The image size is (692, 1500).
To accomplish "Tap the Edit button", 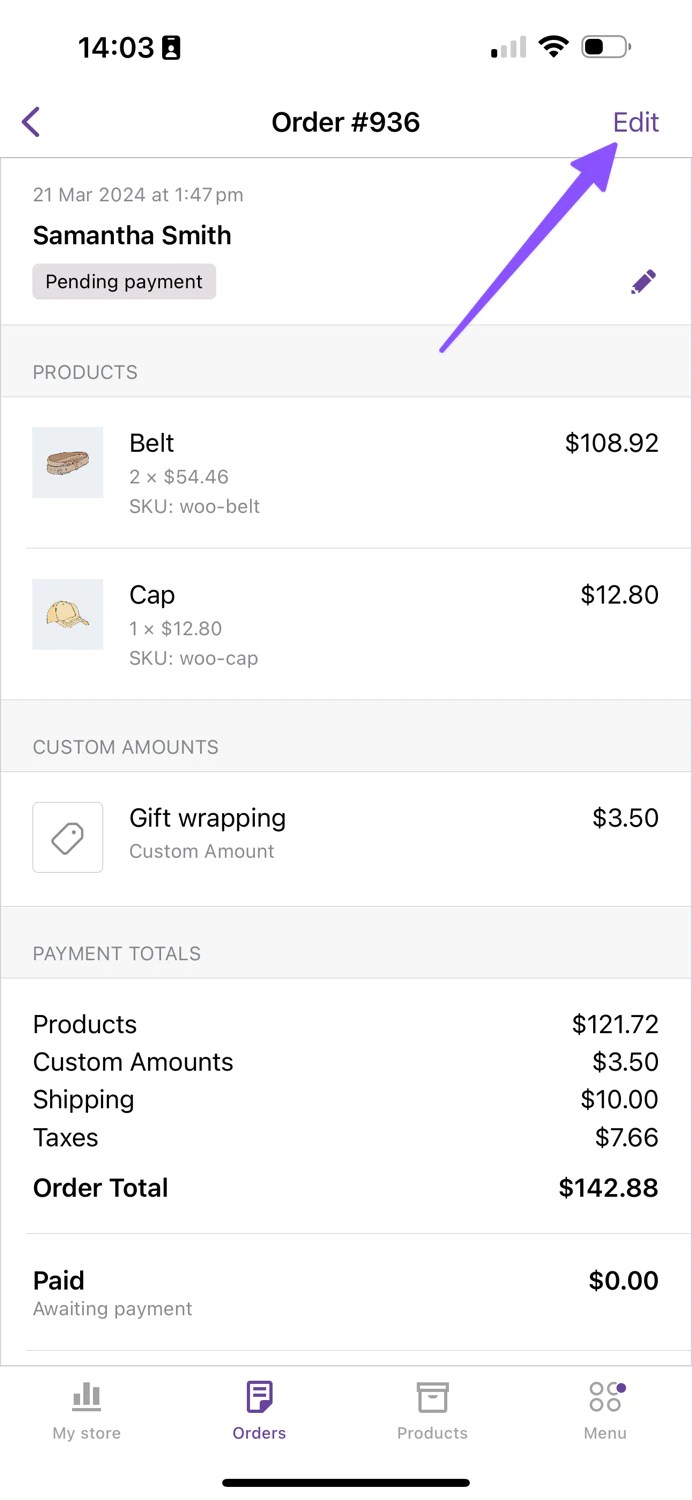I will point(635,122).
